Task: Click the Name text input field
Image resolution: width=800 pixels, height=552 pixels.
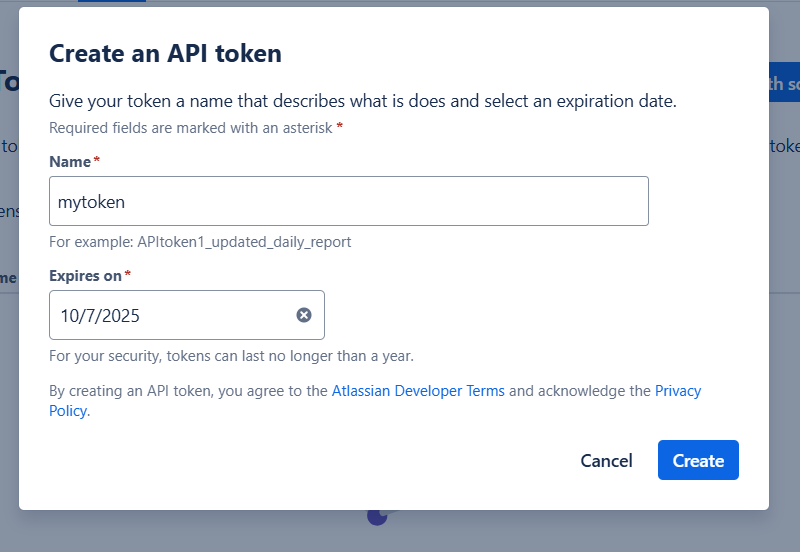Action: point(348,201)
